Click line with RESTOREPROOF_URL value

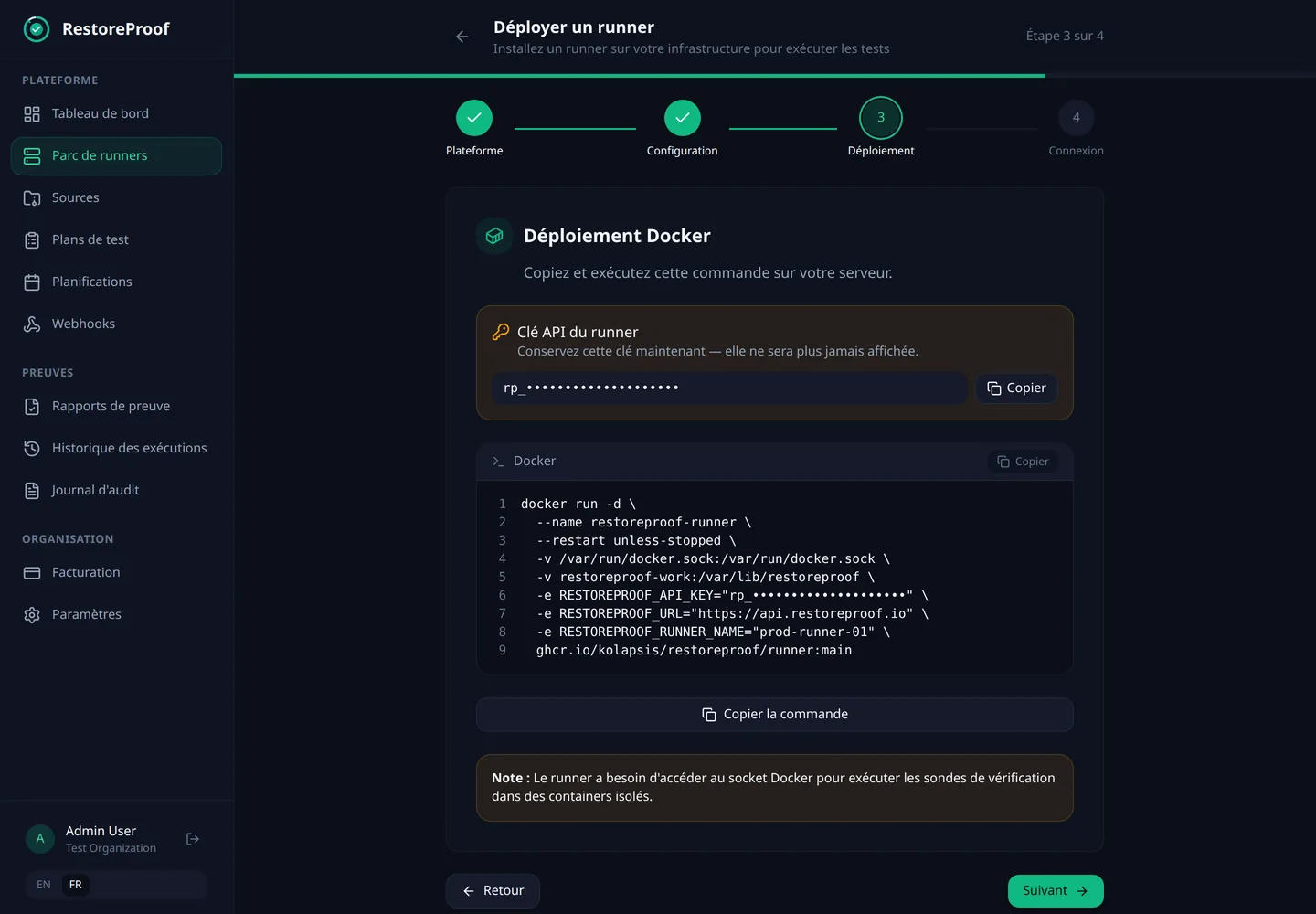[x=732, y=614]
